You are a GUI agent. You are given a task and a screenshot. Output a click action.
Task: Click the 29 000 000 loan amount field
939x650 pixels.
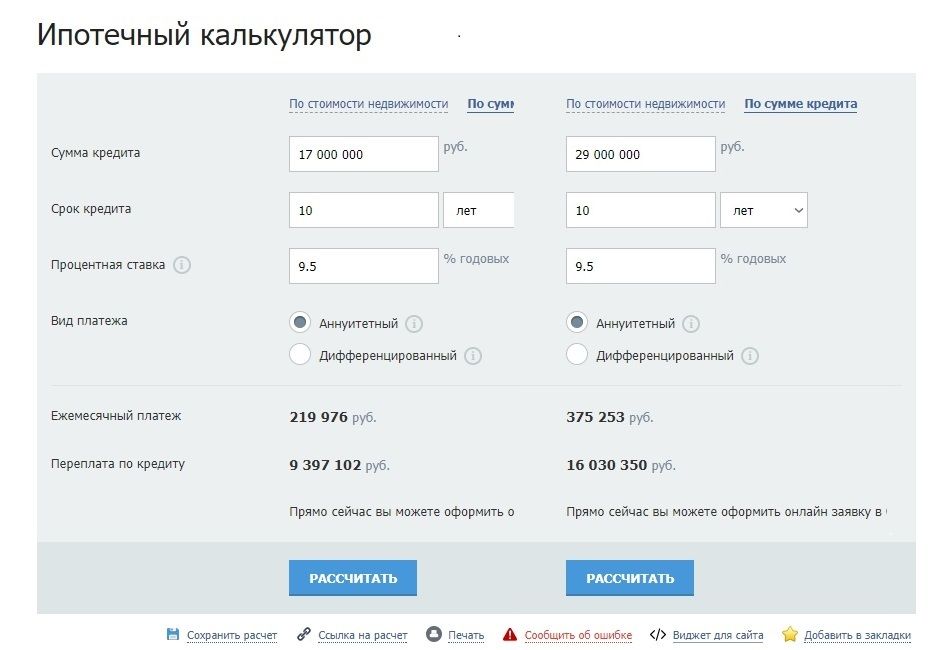[x=640, y=154]
